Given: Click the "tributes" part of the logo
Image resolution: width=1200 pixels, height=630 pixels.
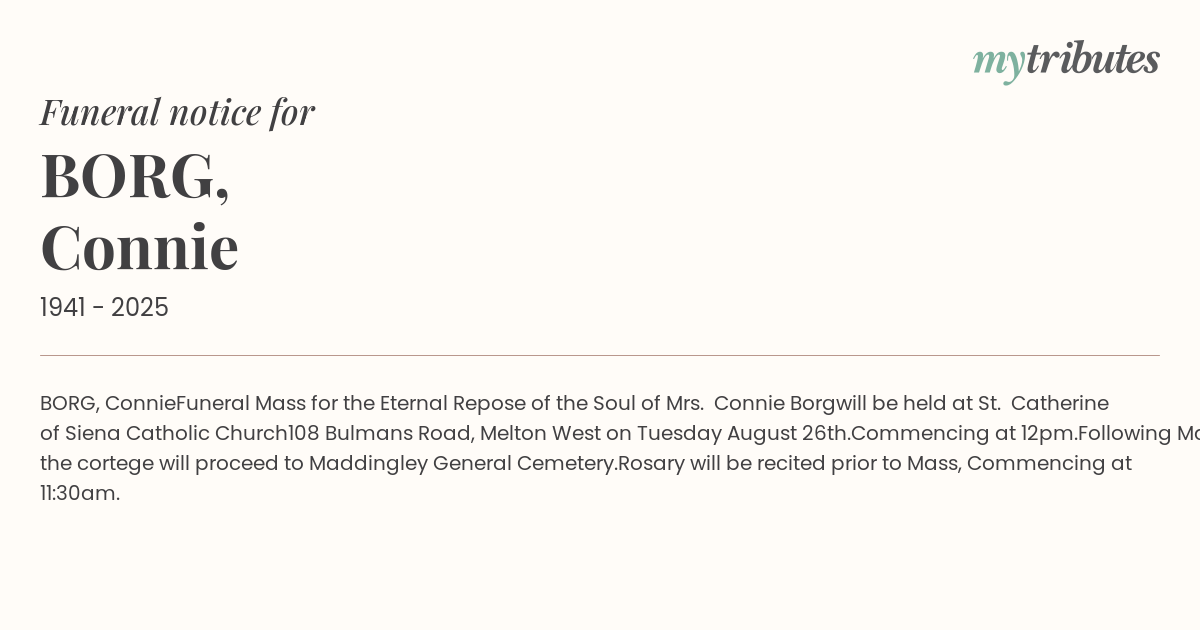Looking at the screenshot, I should pos(1092,59).
